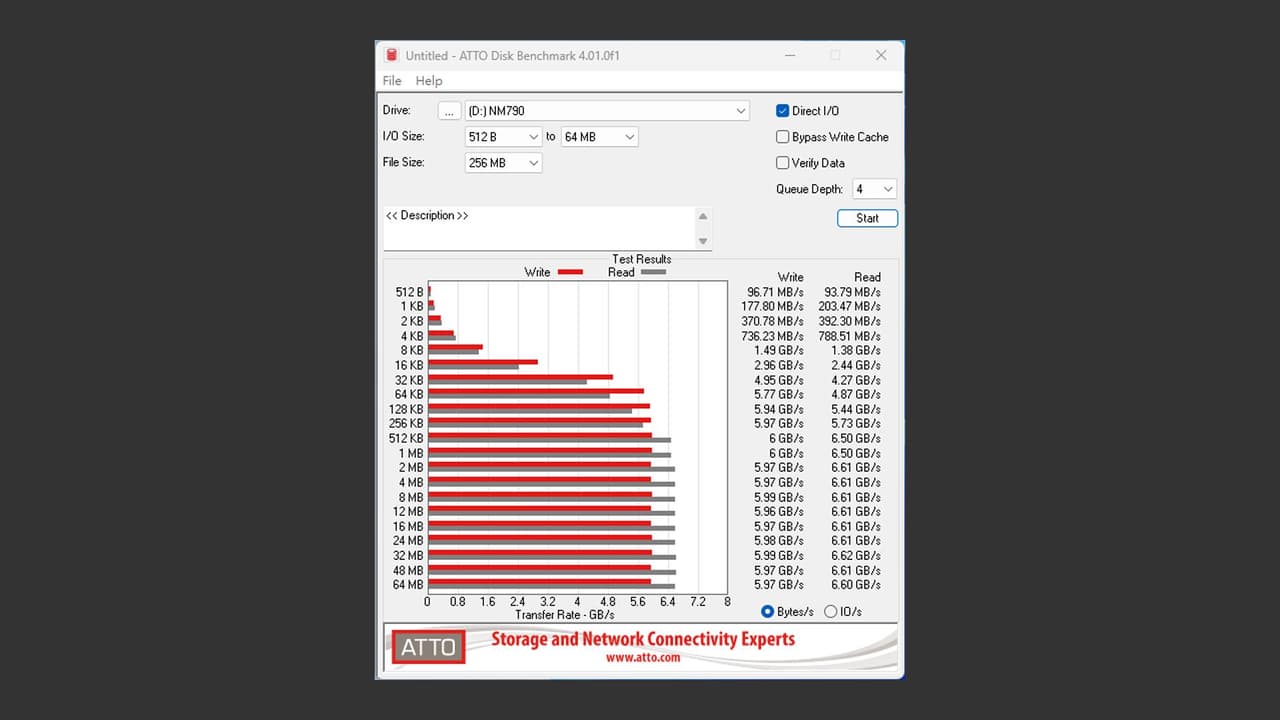Screen dimensions: 1280x720
Task: Minimize the ATTO Disk Benchmark window
Action: (789, 55)
